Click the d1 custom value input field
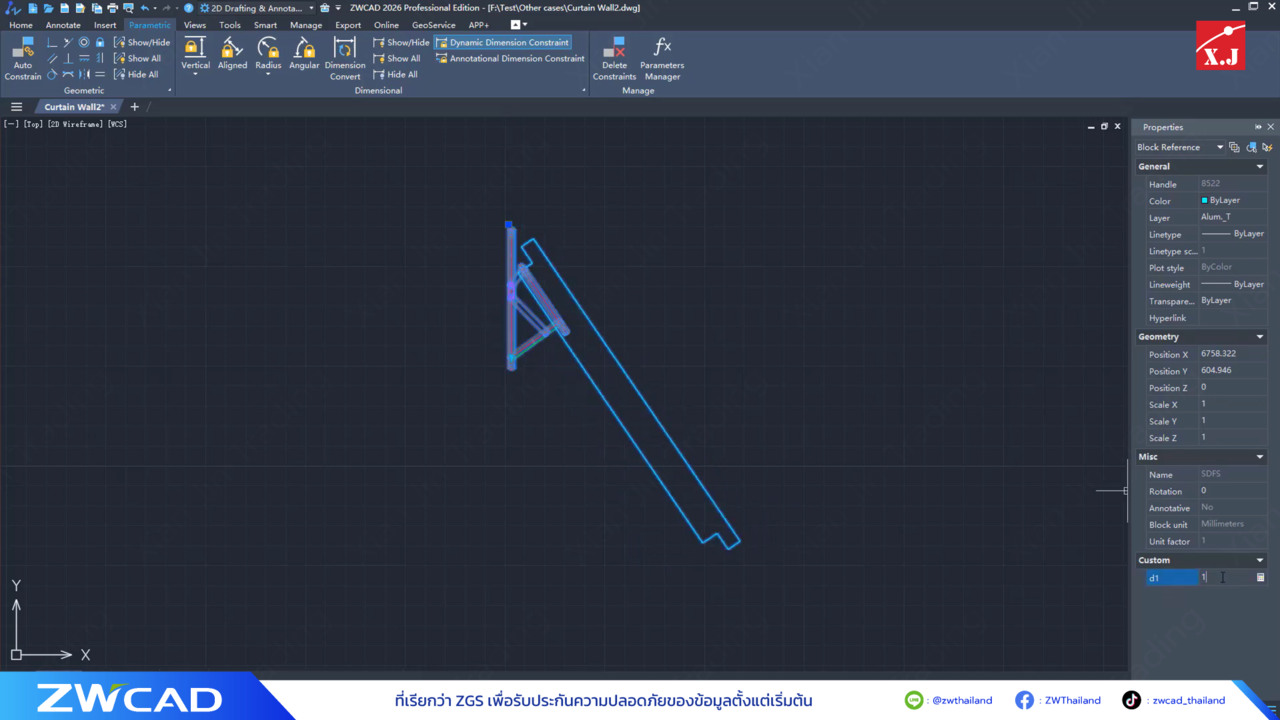The height and width of the screenshot is (720, 1280). [1226, 577]
